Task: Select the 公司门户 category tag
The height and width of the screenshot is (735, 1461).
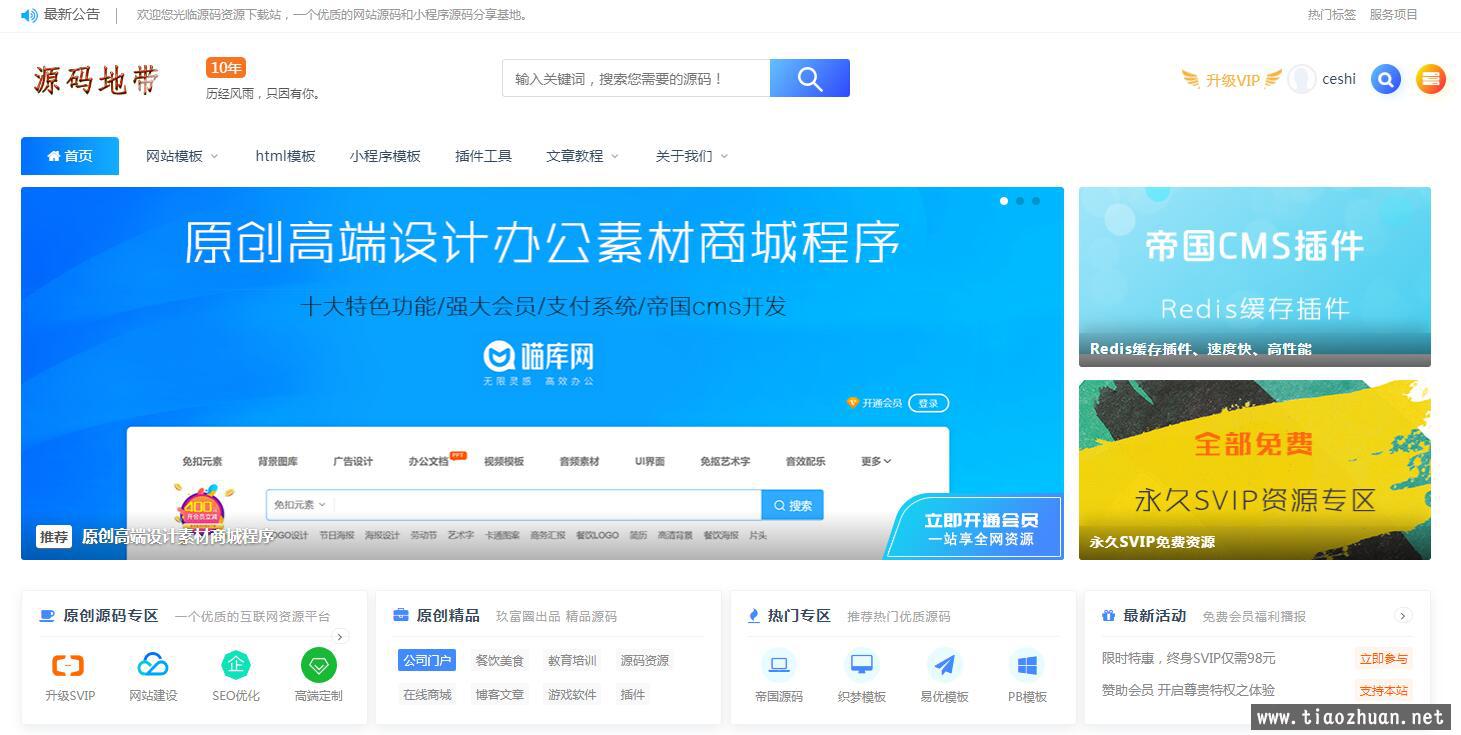Action: [427, 660]
